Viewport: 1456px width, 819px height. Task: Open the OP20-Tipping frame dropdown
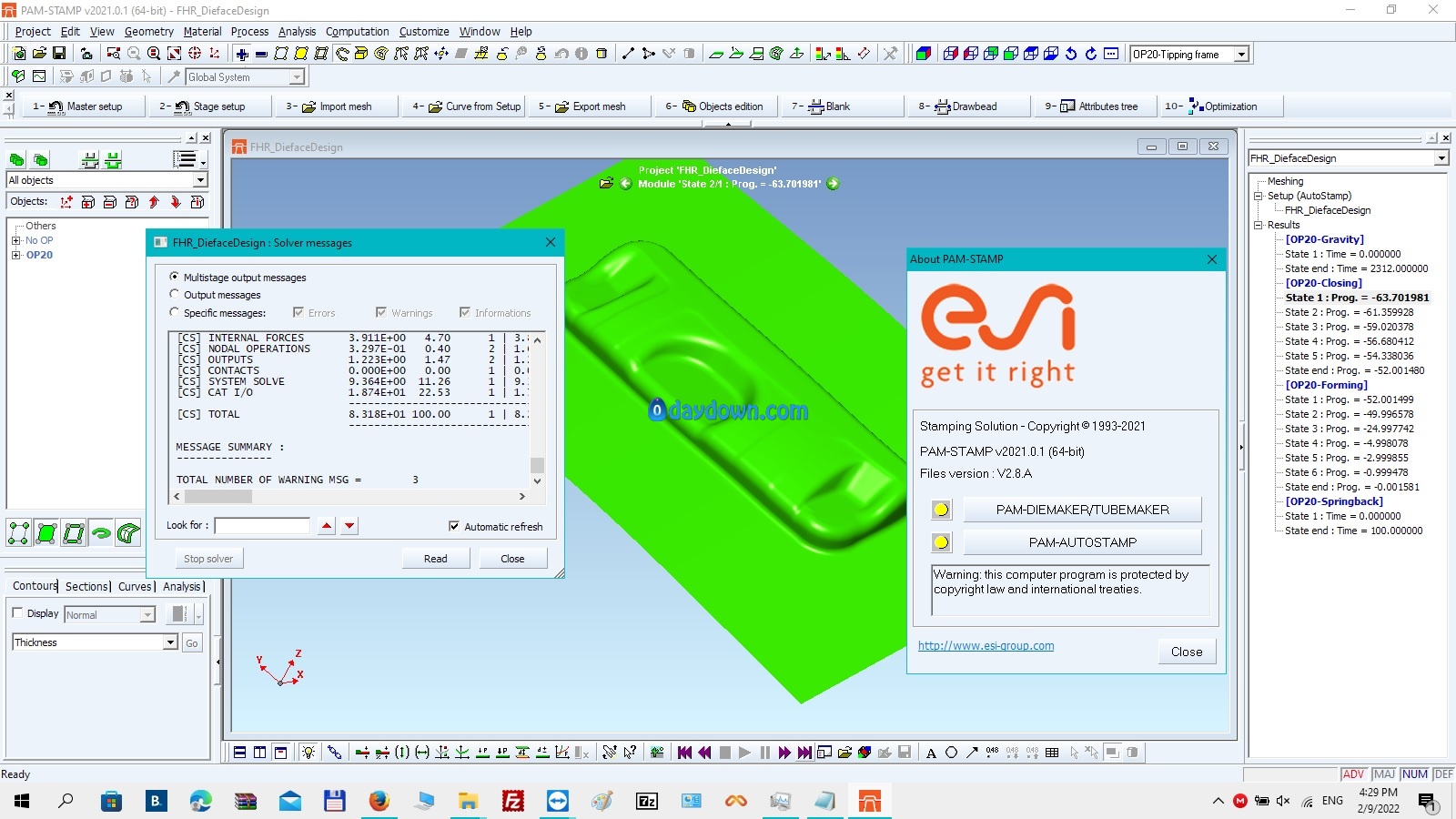pyautogui.click(x=1241, y=55)
